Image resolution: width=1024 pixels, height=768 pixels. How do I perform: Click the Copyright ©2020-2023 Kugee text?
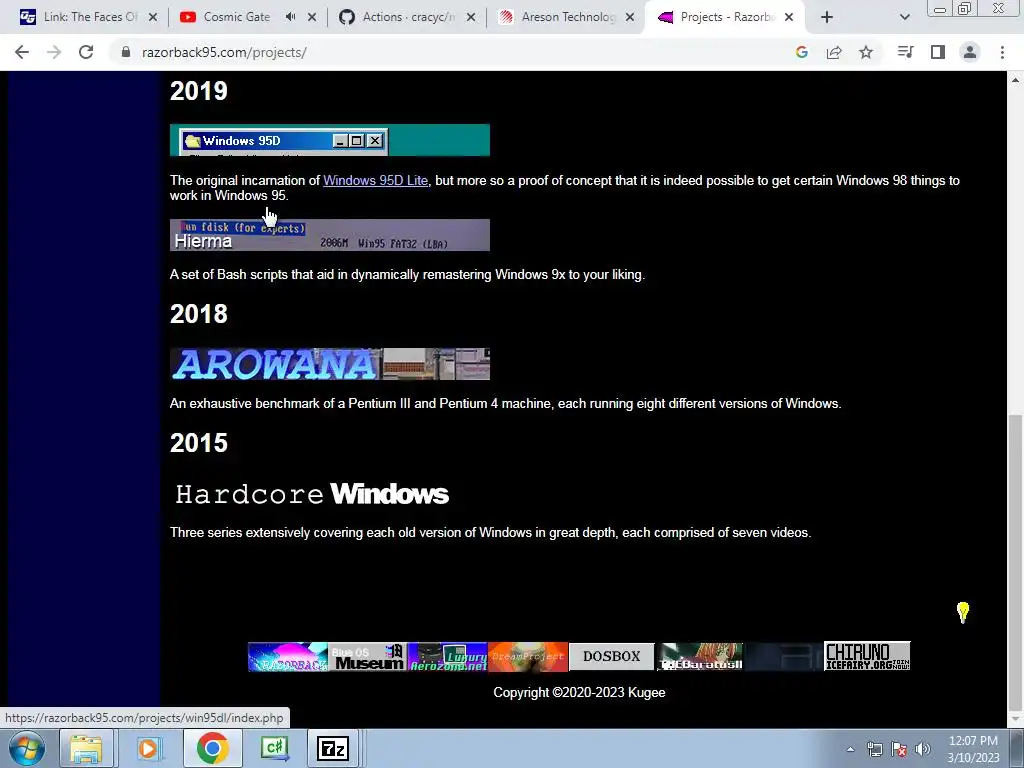point(579,692)
